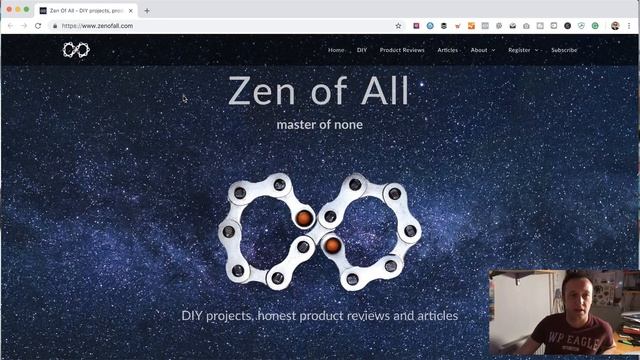
Task: Open the Chrome profile avatar
Action: click(x=615, y=26)
